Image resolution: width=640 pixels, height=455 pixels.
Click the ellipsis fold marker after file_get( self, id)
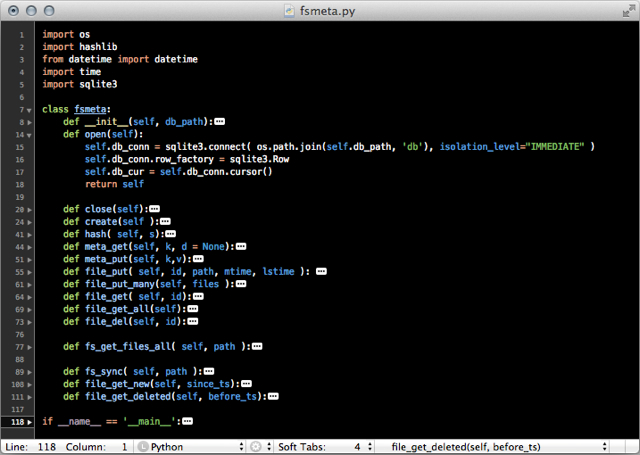click(198, 296)
